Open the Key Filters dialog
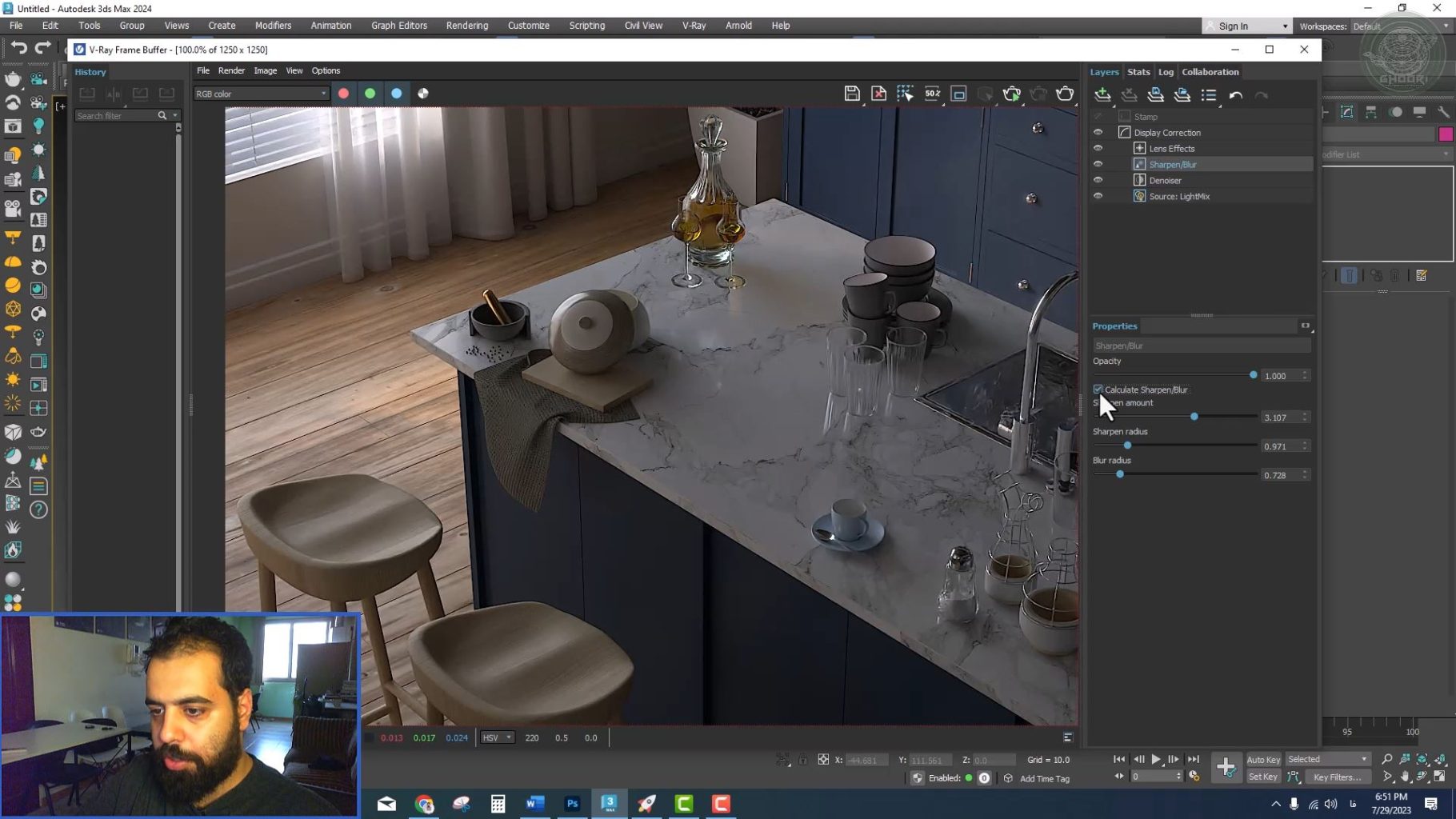Image resolution: width=1456 pixels, height=819 pixels. point(1337,777)
